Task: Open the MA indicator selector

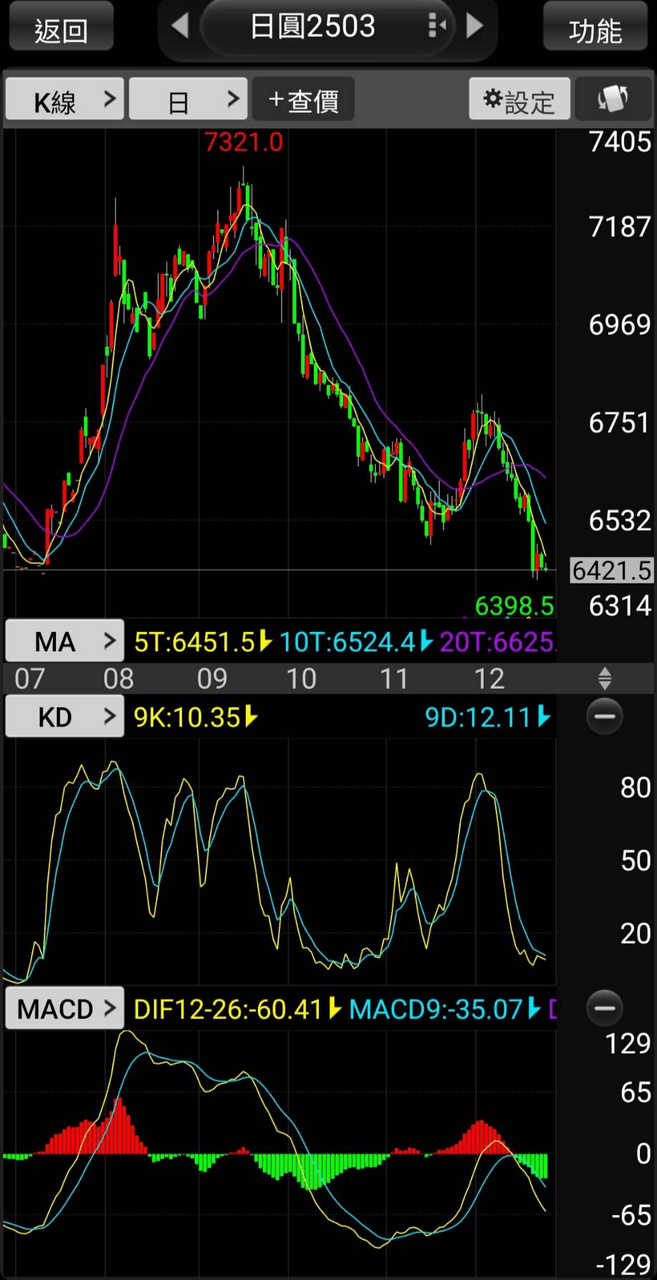Action: click(65, 641)
